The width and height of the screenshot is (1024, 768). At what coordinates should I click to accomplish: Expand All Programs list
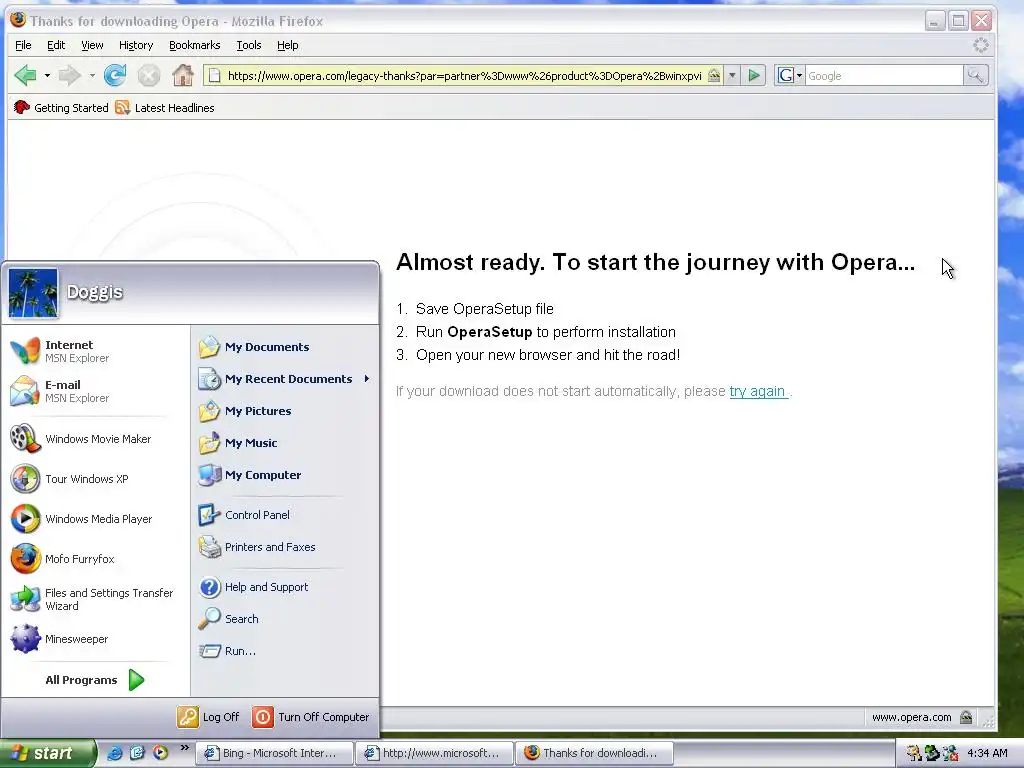95,680
